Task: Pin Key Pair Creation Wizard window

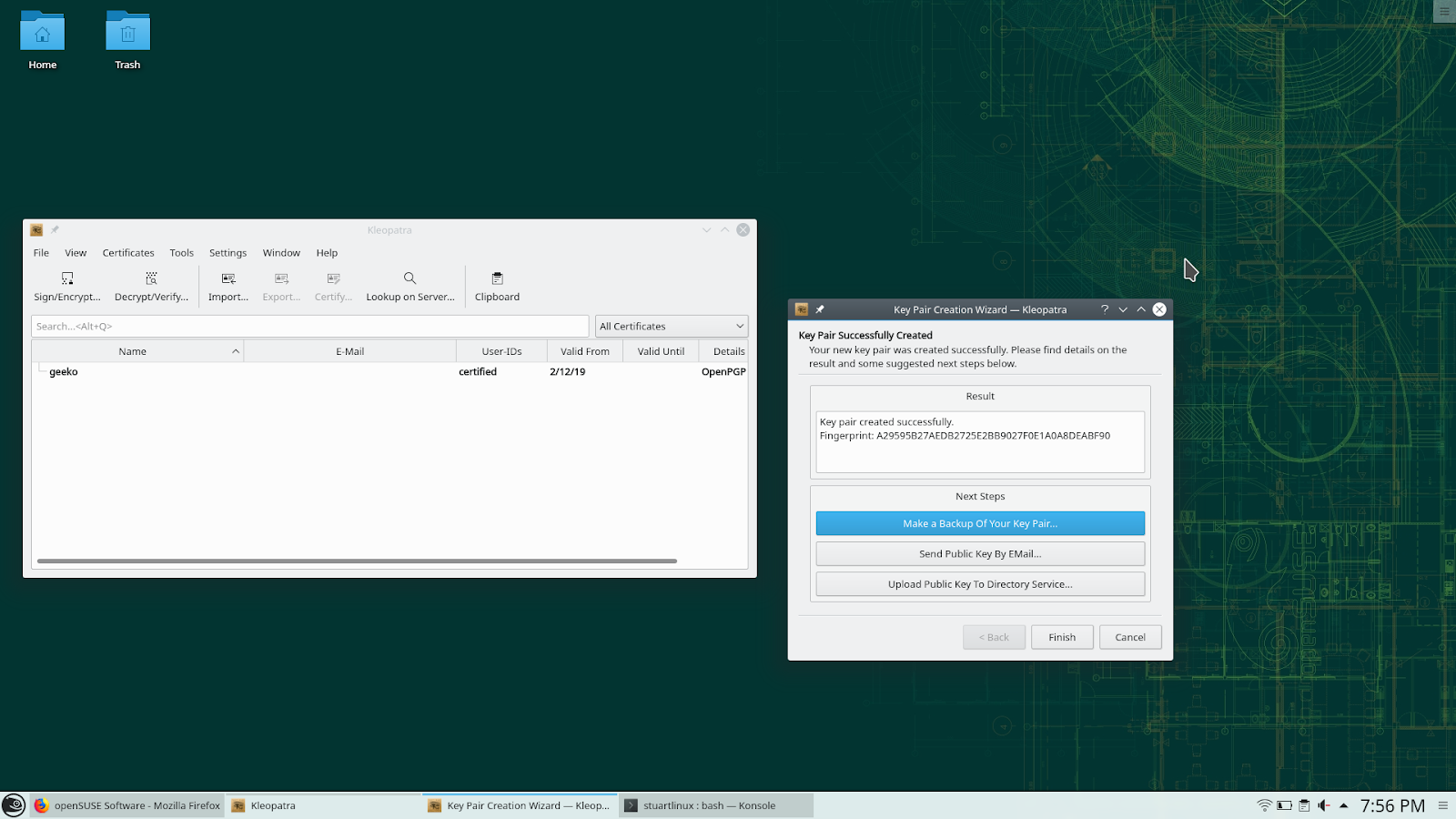Action: coord(820,309)
